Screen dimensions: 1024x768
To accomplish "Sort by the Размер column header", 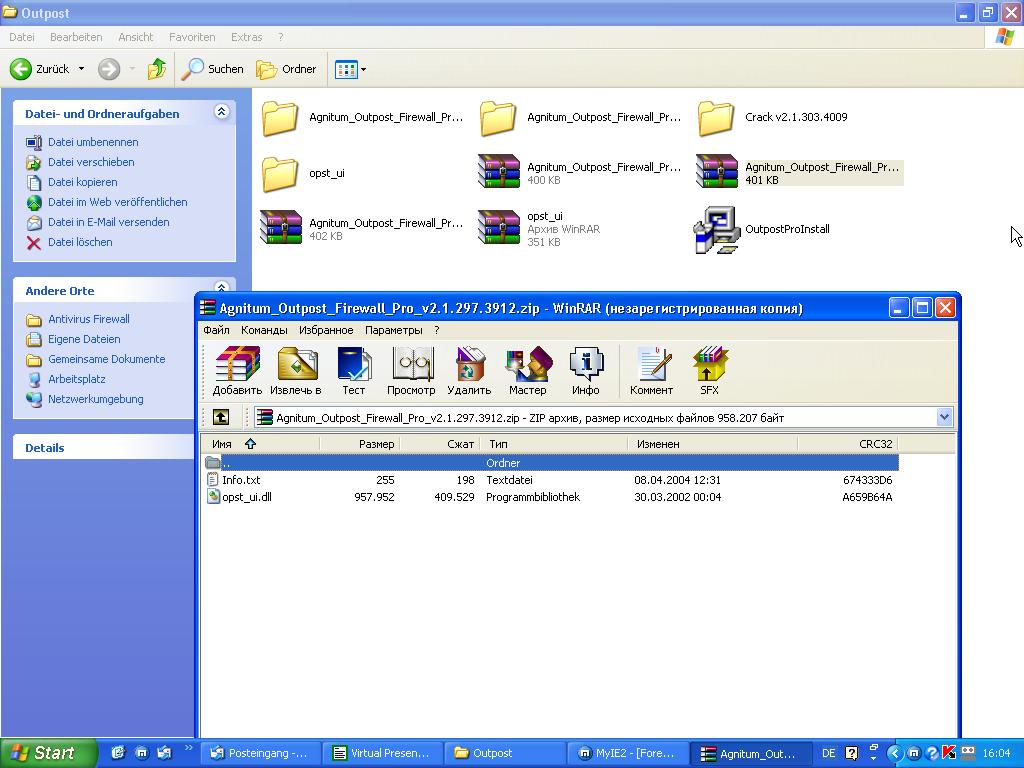I will (x=360, y=444).
